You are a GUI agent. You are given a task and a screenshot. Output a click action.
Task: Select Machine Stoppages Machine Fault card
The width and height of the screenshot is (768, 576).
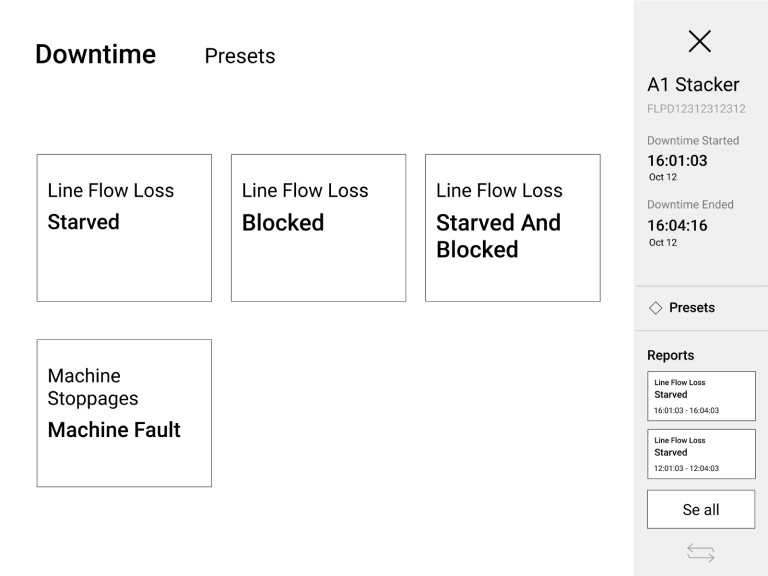pyautogui.click(x=124, y=413)
